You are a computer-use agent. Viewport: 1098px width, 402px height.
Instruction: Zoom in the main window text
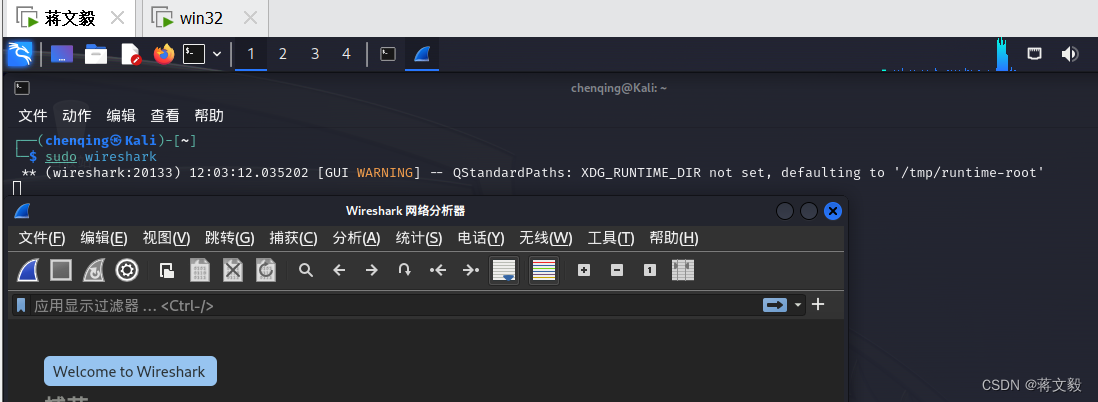584,270
